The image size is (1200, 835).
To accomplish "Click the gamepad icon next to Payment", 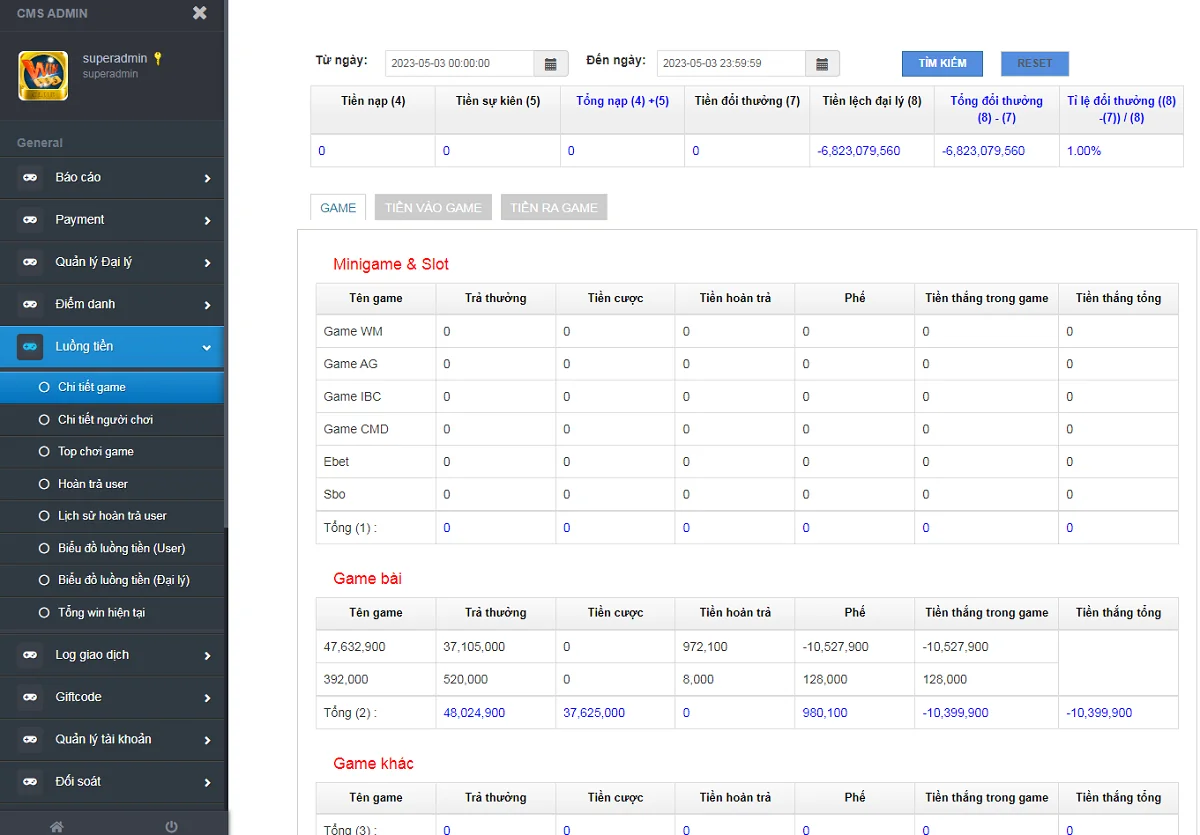I will click(x=30, y=220).
